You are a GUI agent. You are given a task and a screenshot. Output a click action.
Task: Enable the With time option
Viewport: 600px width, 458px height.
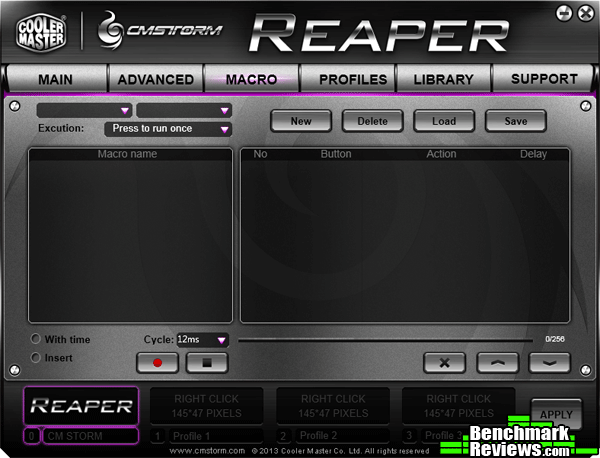[x=37, y=339]
